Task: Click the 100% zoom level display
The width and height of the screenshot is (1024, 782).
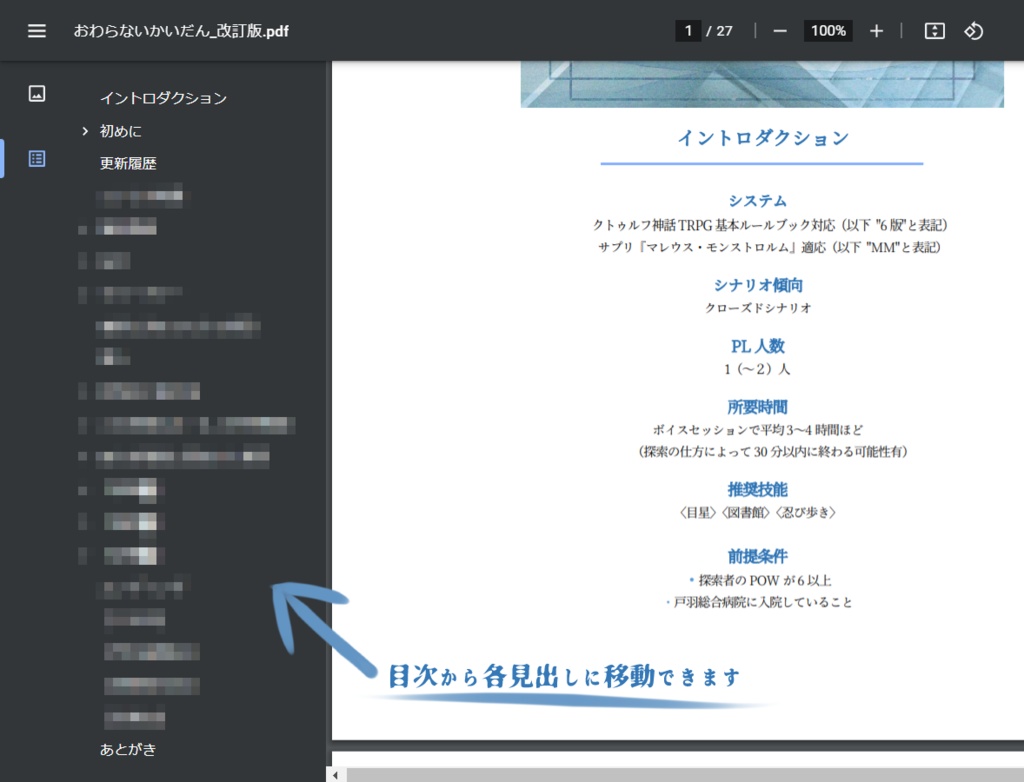Action: point(828,30)
